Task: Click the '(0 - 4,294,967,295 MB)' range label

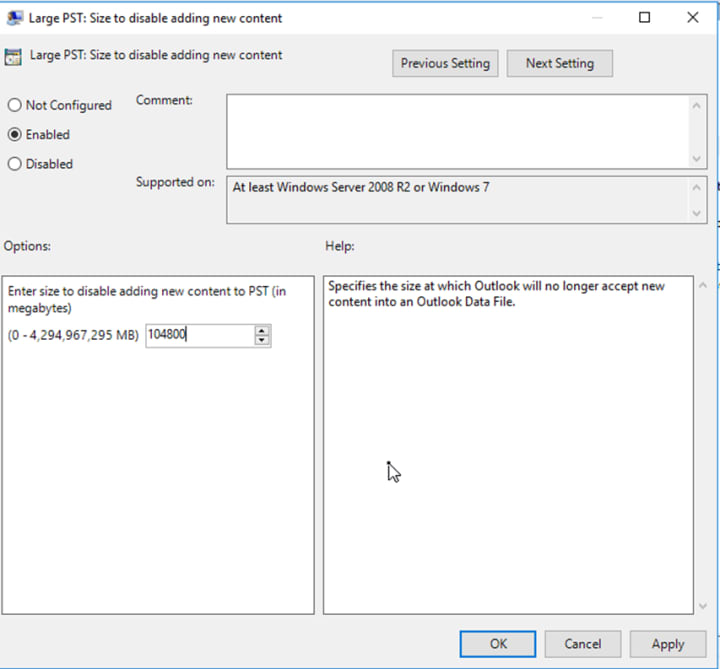Action: pyautogui.click(x=73, y=335)
